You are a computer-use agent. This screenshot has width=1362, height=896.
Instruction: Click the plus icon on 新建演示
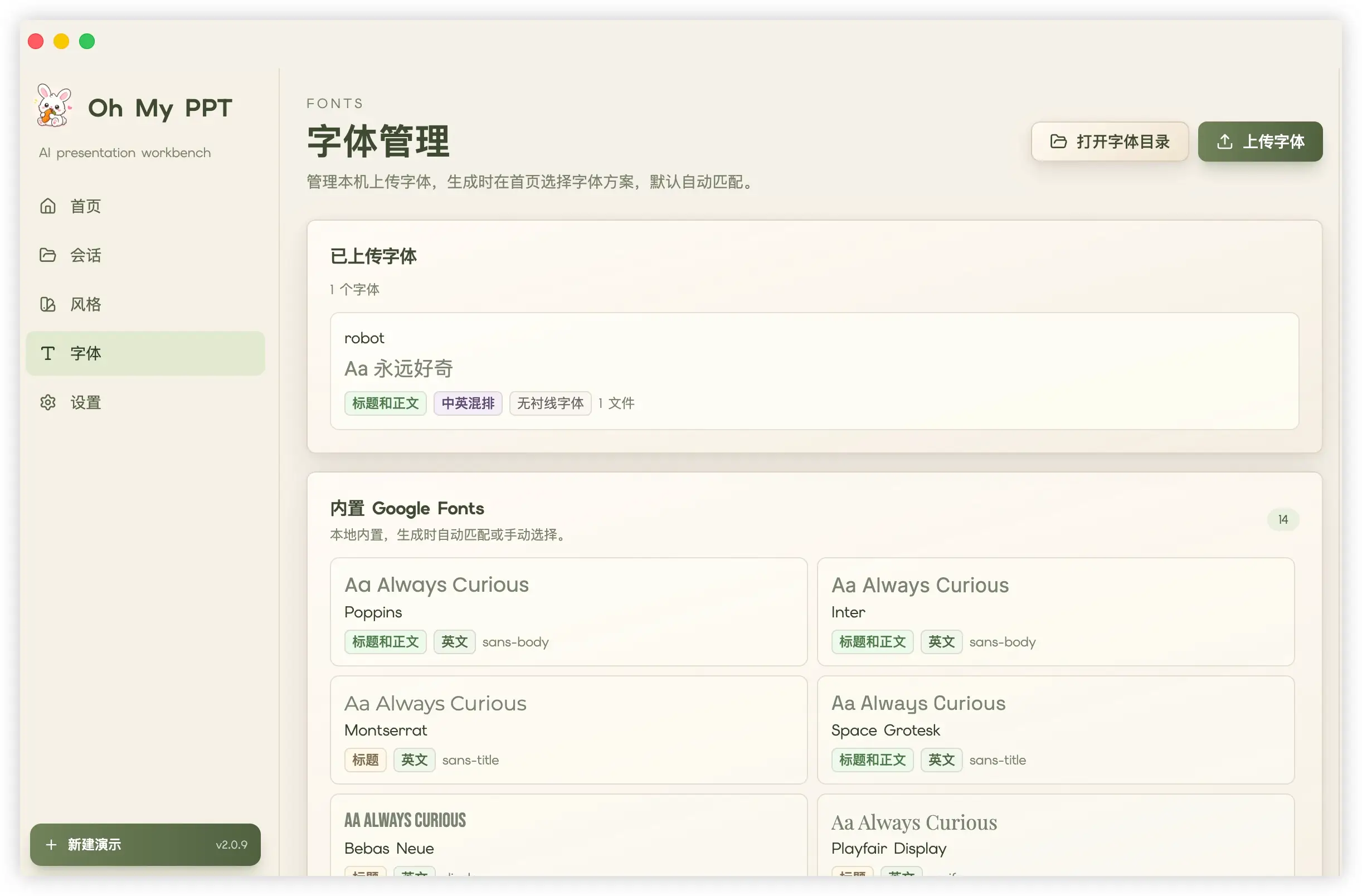tap(51, 845)
